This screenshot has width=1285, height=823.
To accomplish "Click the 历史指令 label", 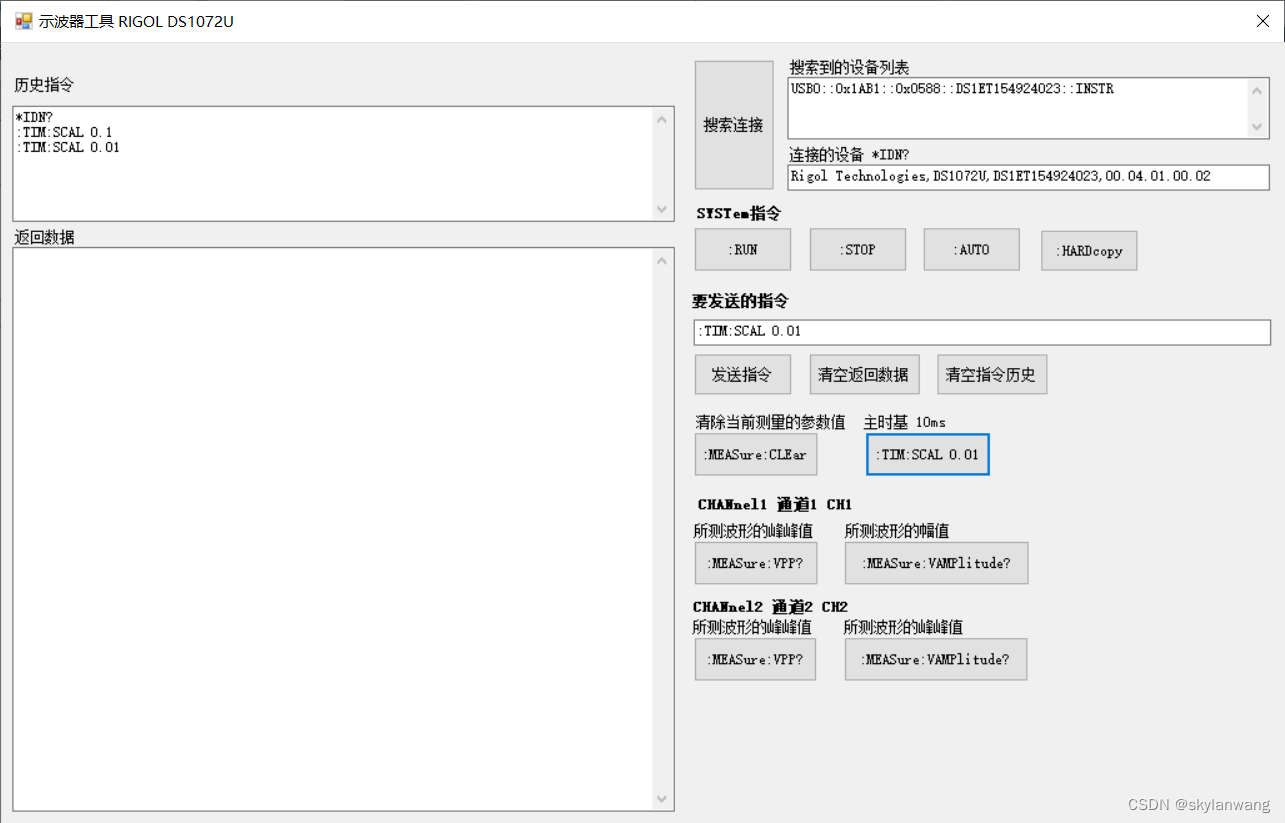I will [44, 85].
